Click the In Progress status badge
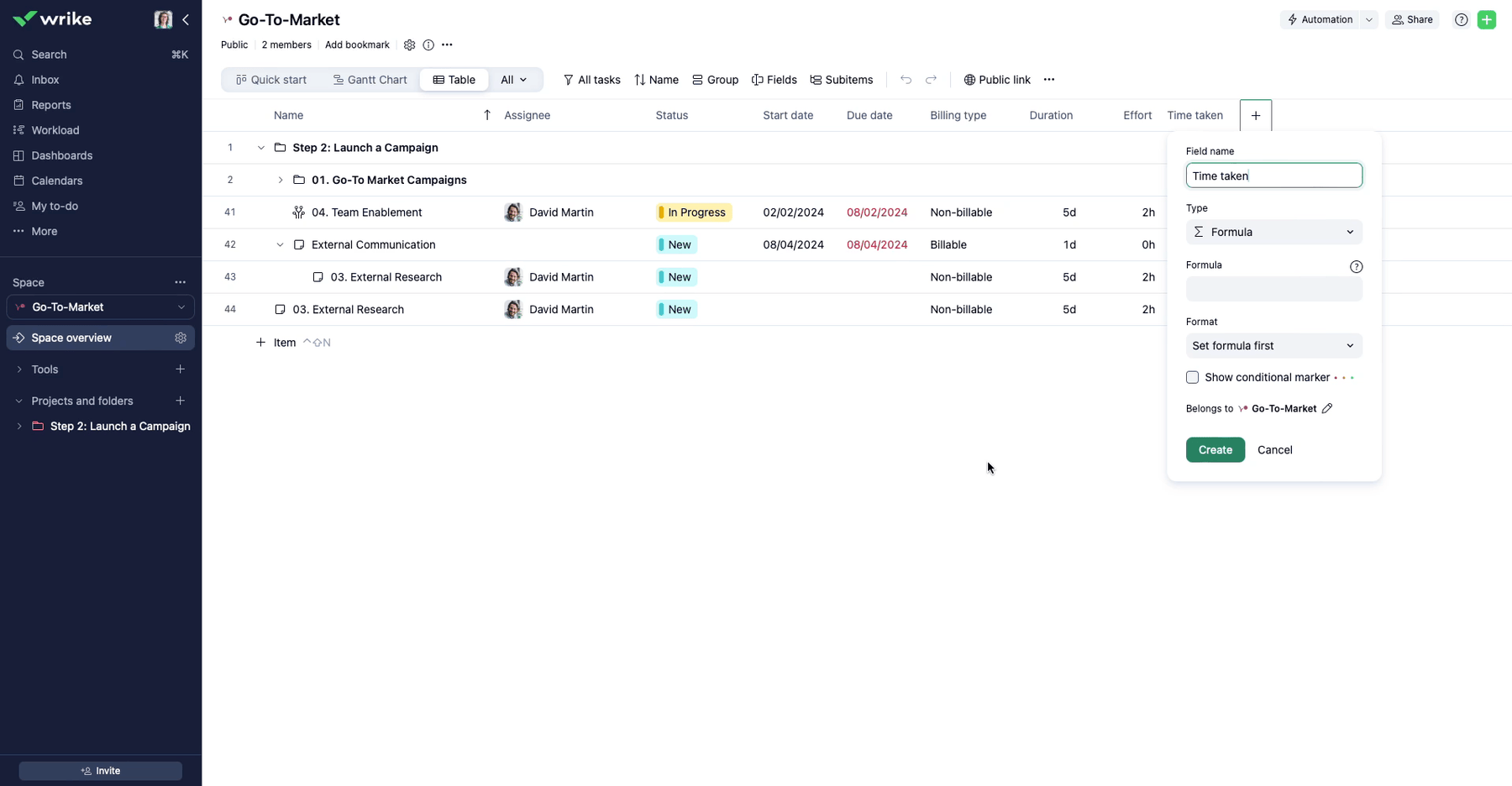 (694, 212)
